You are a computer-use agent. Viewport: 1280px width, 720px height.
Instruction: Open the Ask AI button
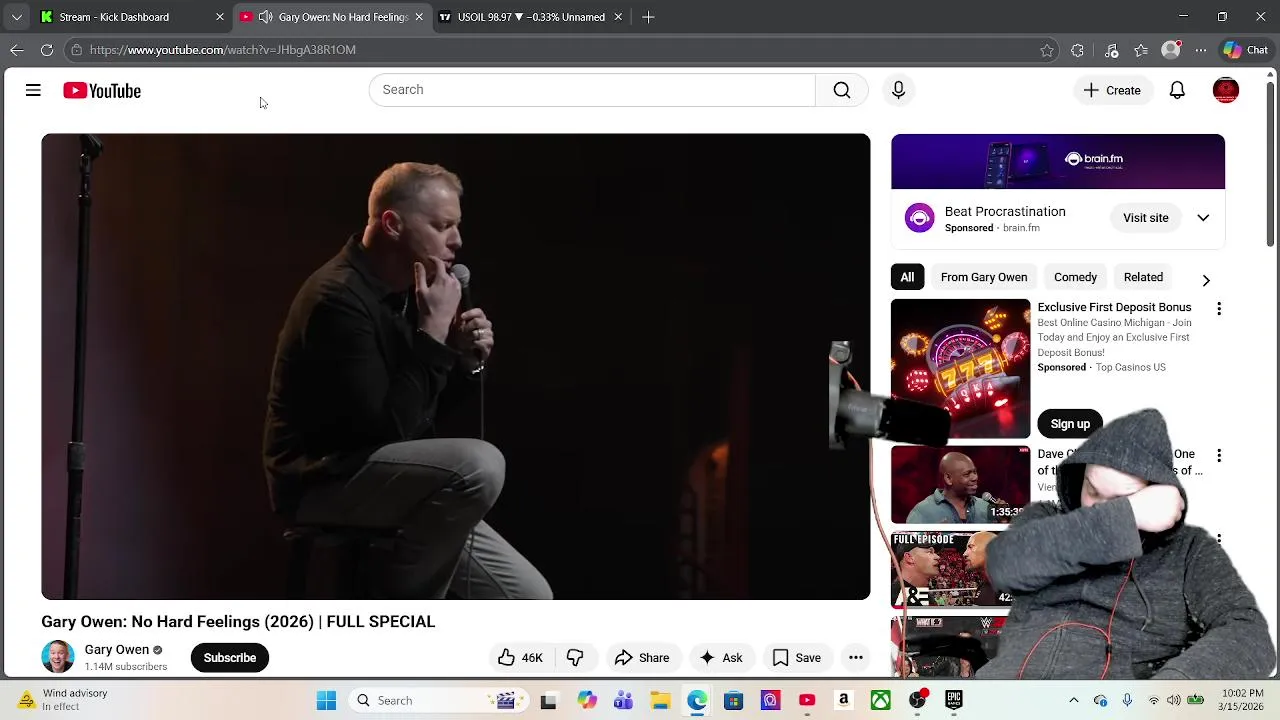click(721, 657)
